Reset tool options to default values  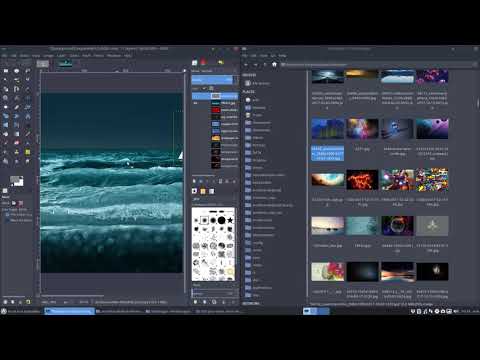[x=28, y=302]
